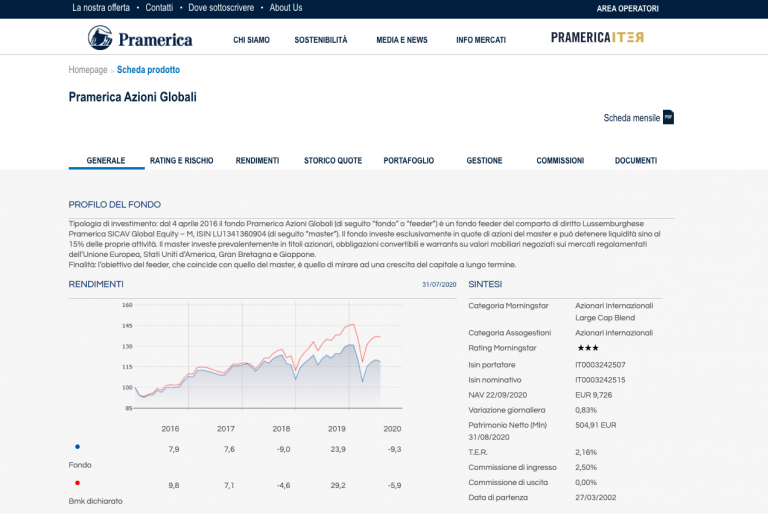Click the performance line chart
The height and width of the screenshot is (514, 768).
[x=262, y=356]
